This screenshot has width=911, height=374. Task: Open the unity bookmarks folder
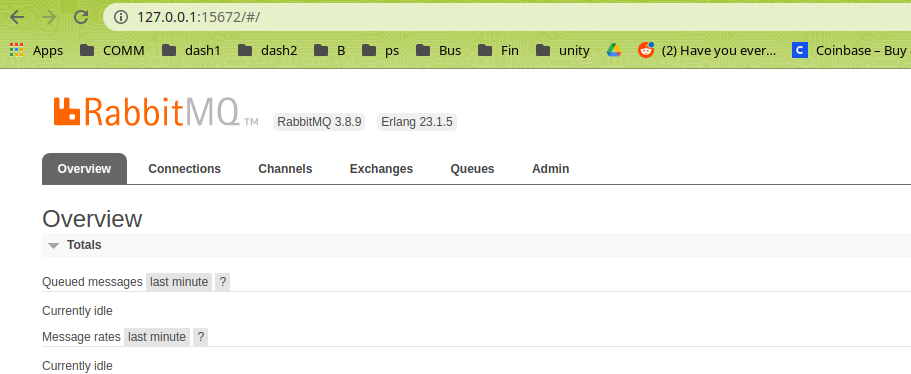pos(562,51)
